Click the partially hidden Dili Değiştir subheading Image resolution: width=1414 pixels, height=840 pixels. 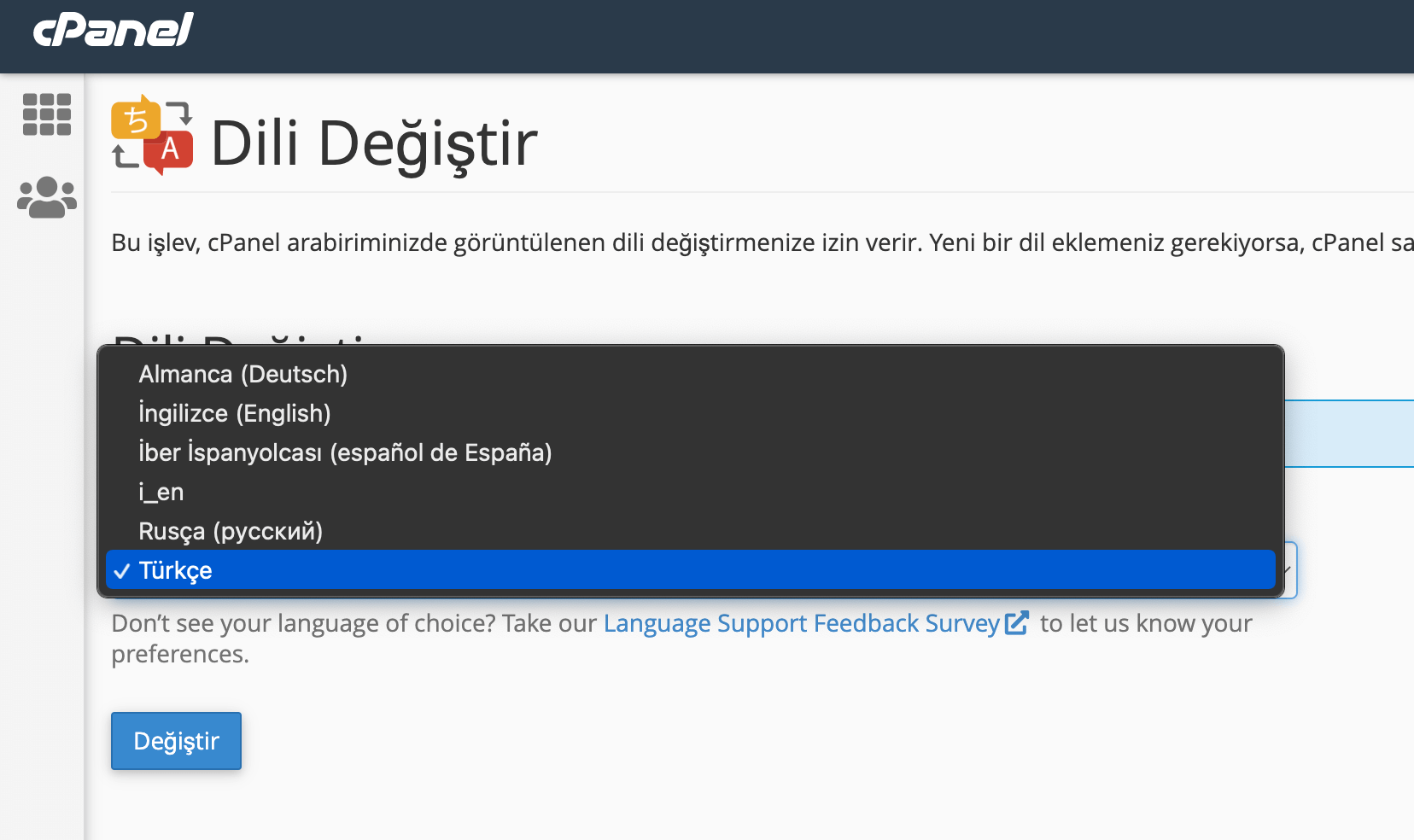point(239,338)
